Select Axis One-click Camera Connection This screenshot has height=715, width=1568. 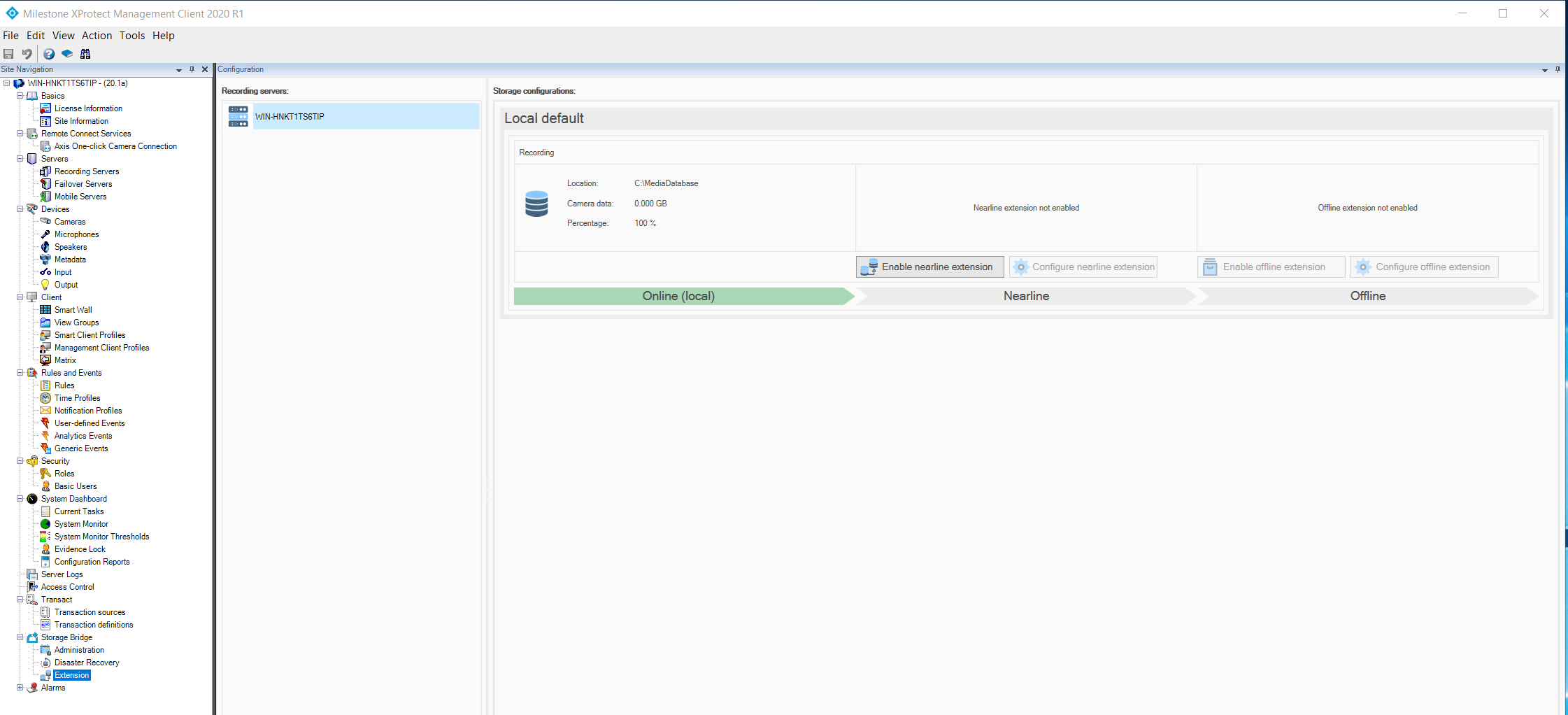(x=116, y=146)
